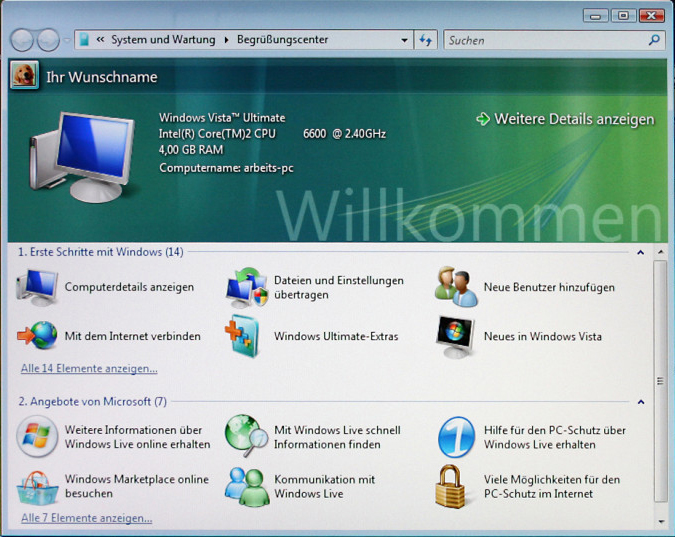
Task: Select the Kommunikation mit Windows Live people icon
Action: (245, 487)
